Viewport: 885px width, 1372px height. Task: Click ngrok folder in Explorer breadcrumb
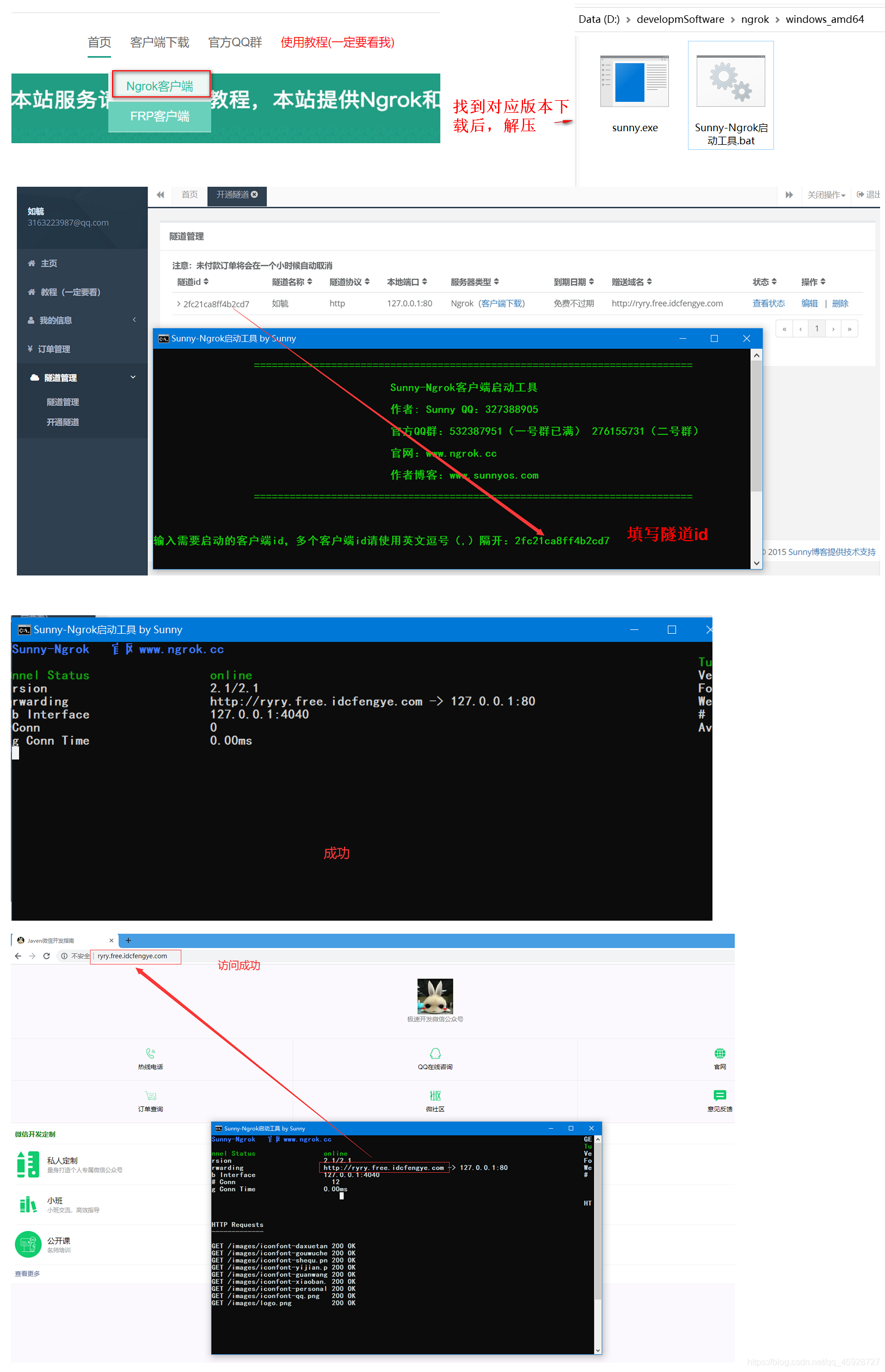[x=754, y=19]
